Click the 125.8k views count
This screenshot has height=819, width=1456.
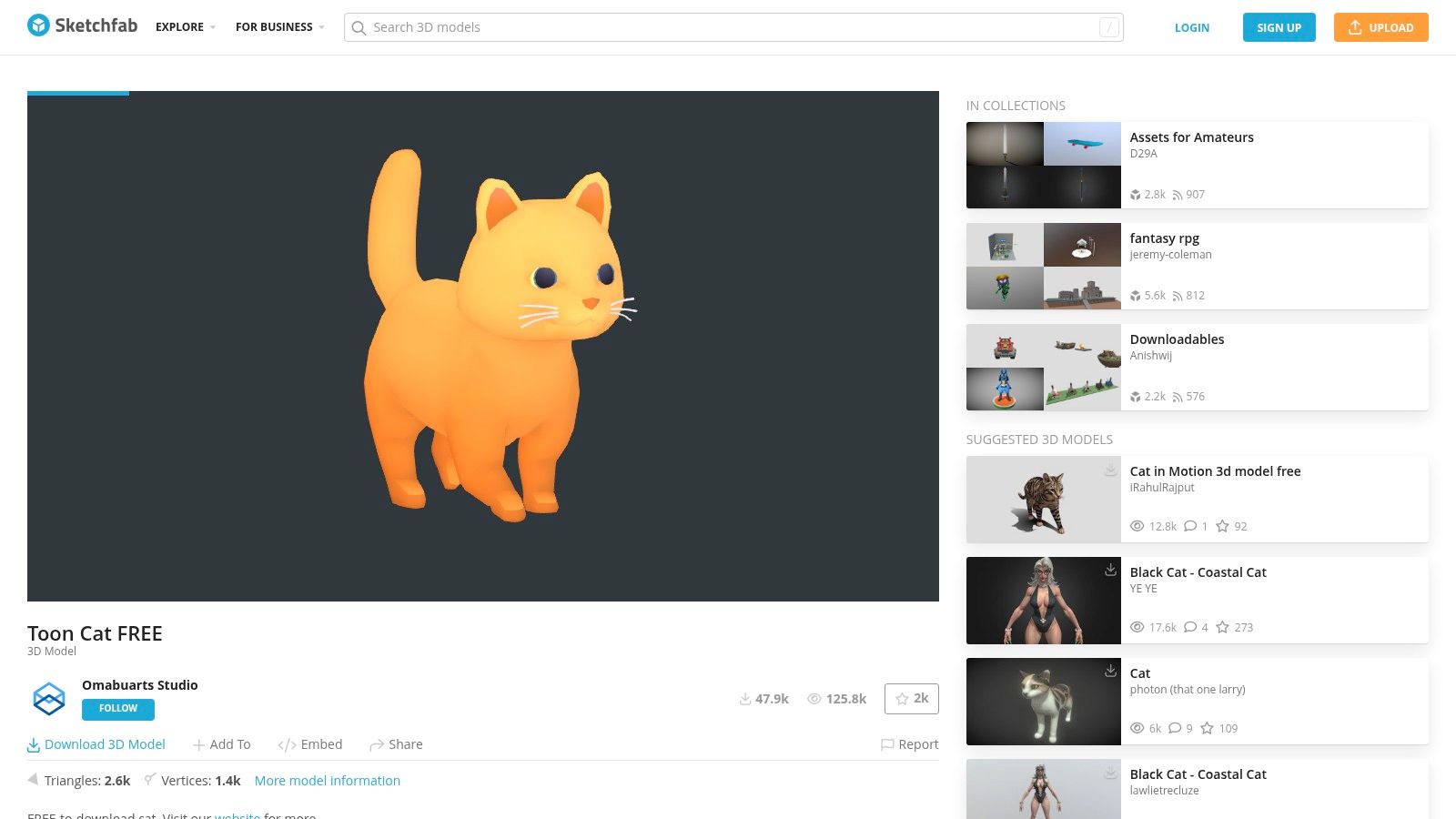coord(836,699)
